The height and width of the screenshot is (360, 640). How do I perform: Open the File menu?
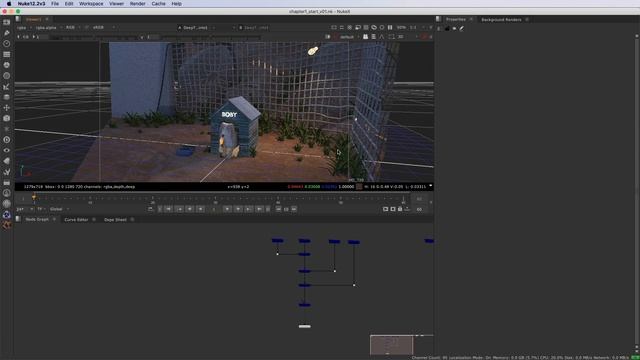click(55, 4)
